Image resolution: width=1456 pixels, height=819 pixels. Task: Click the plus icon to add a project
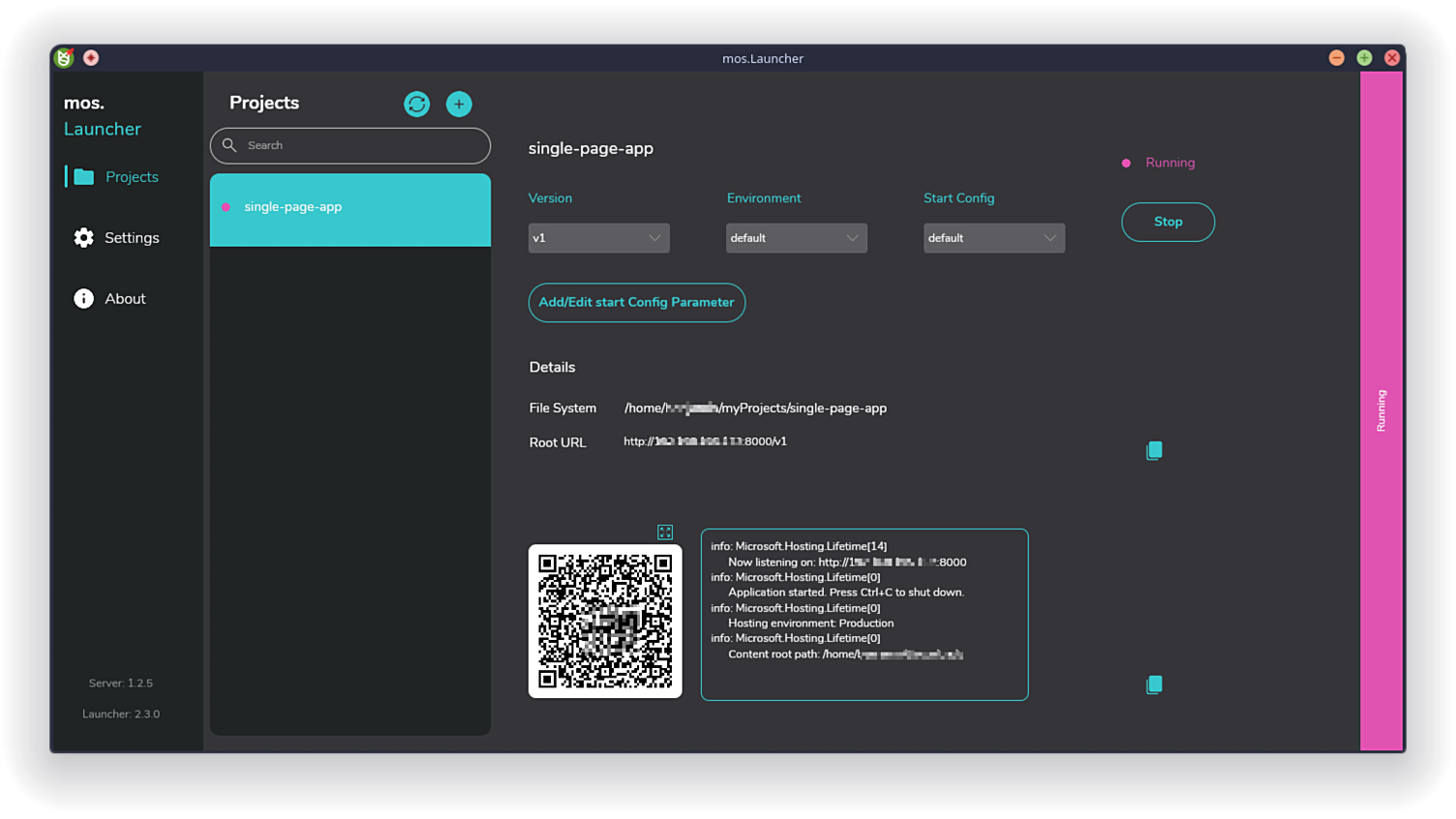coord(459,104)
